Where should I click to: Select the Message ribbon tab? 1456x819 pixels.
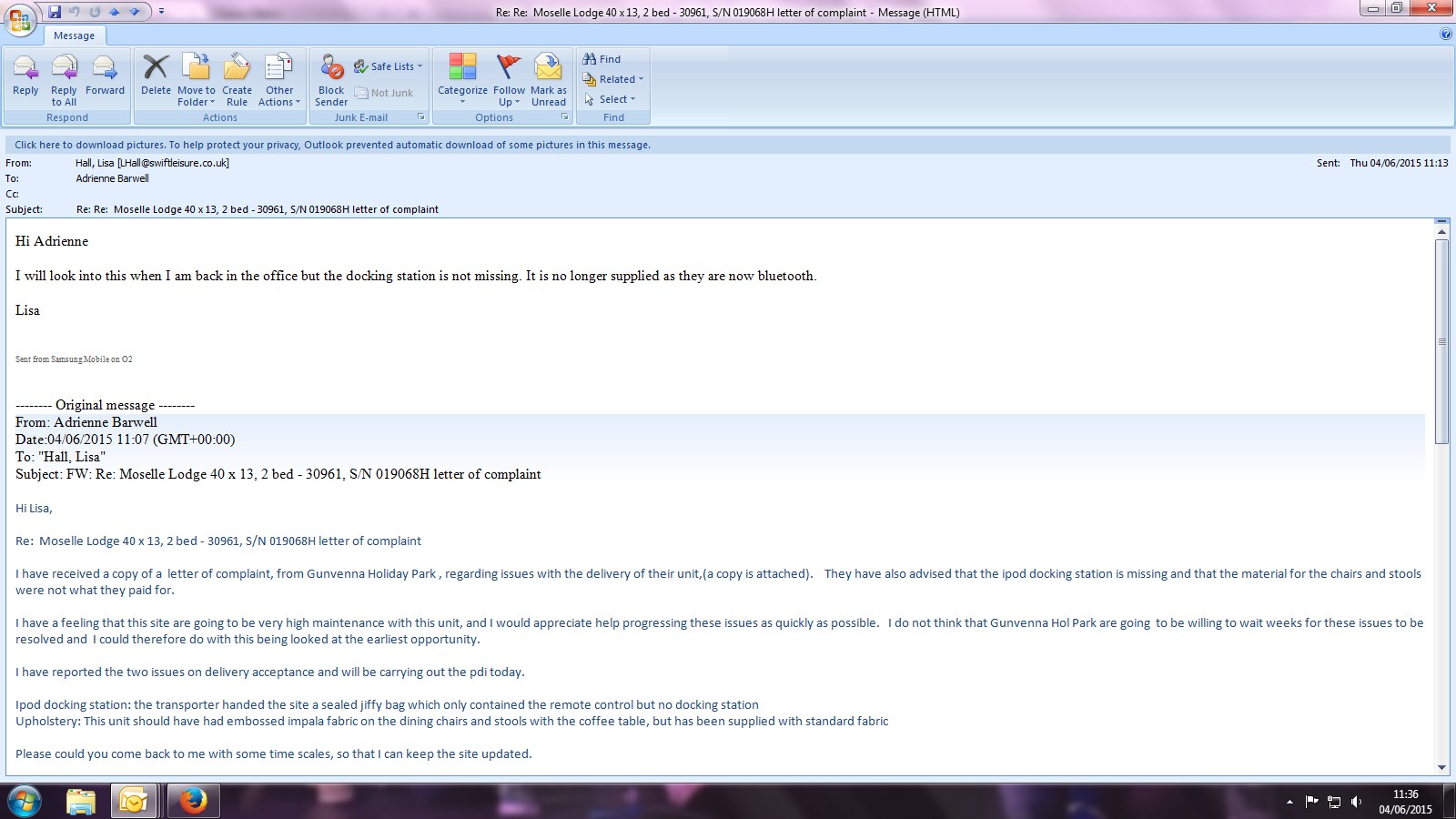(x=74, y=35)
